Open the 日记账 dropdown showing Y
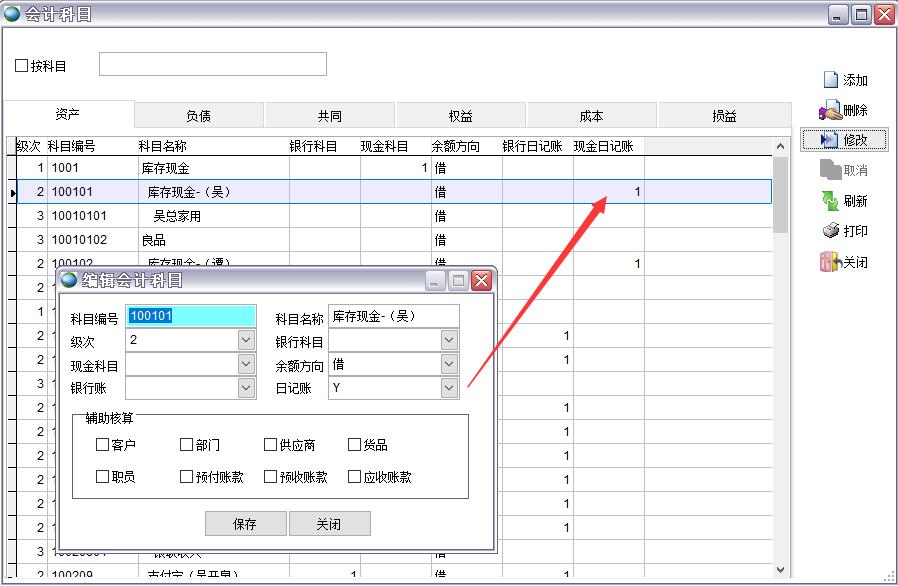Image resolution: width=898 pixels, height=586 pixels. [449, 388]
